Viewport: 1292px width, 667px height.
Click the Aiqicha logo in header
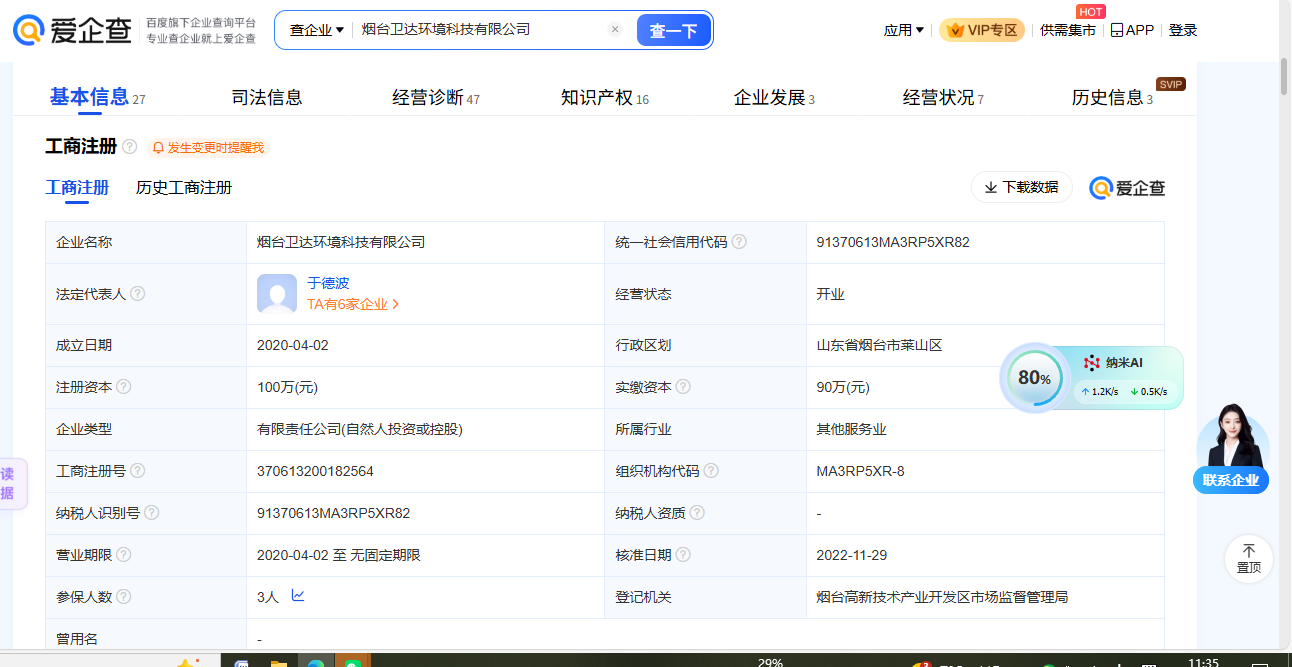[x=73, y=30]
